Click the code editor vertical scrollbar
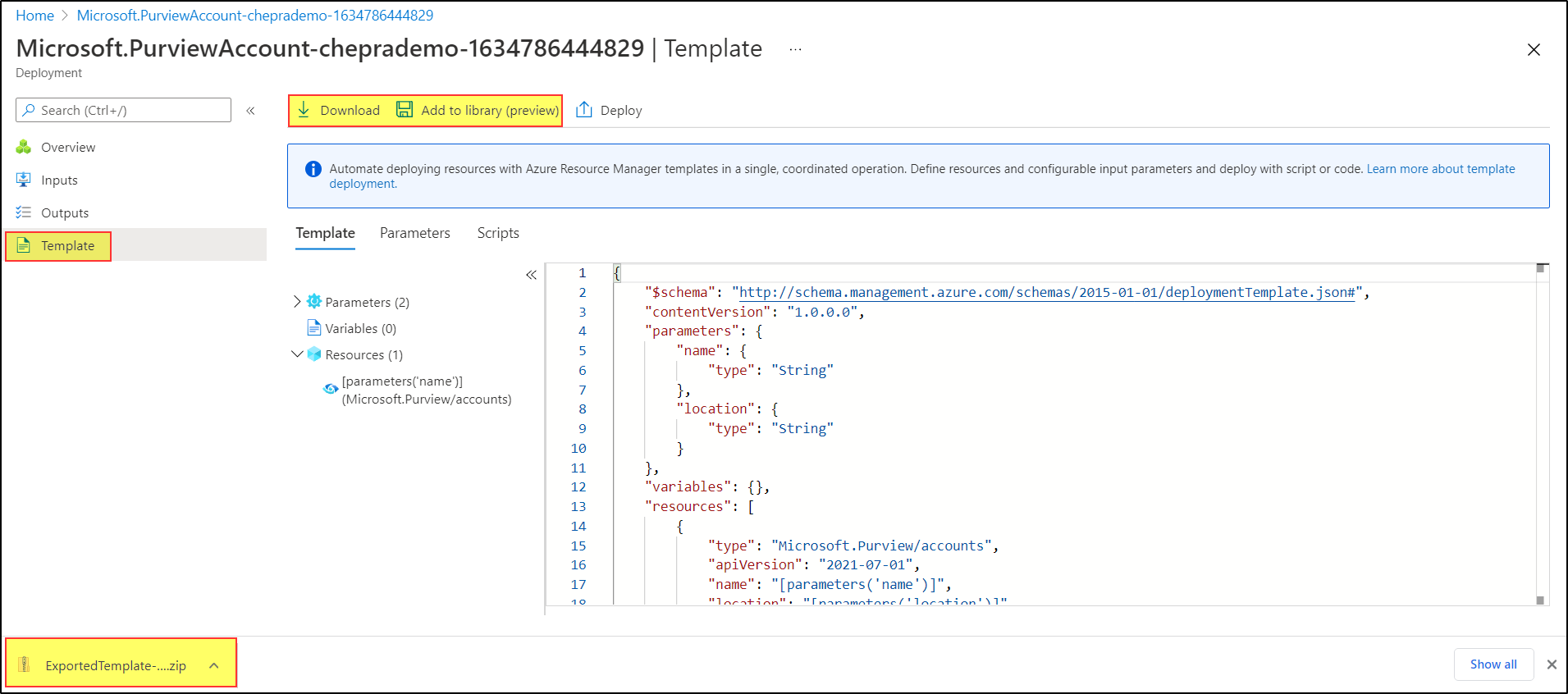The height and width of the screenshot is (694, 1568). pos(1541,435)
